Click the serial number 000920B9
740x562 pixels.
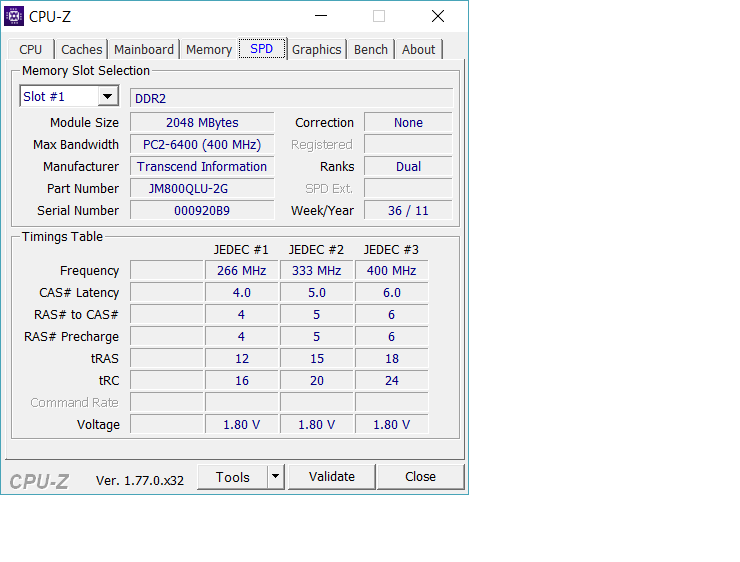tap(202, 210)
